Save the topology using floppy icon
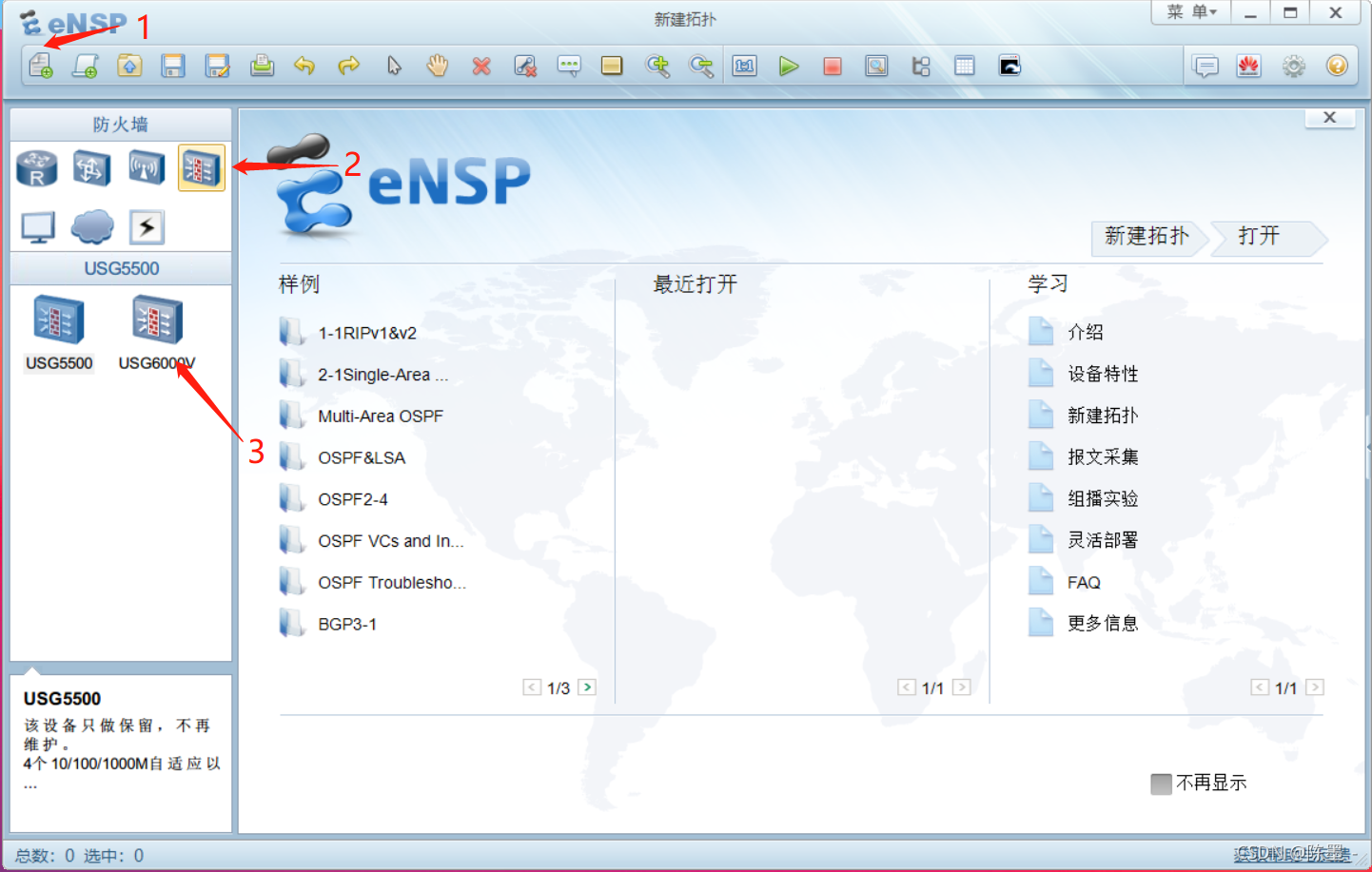This screenshot has height=872, width=1372. [173, 66]
